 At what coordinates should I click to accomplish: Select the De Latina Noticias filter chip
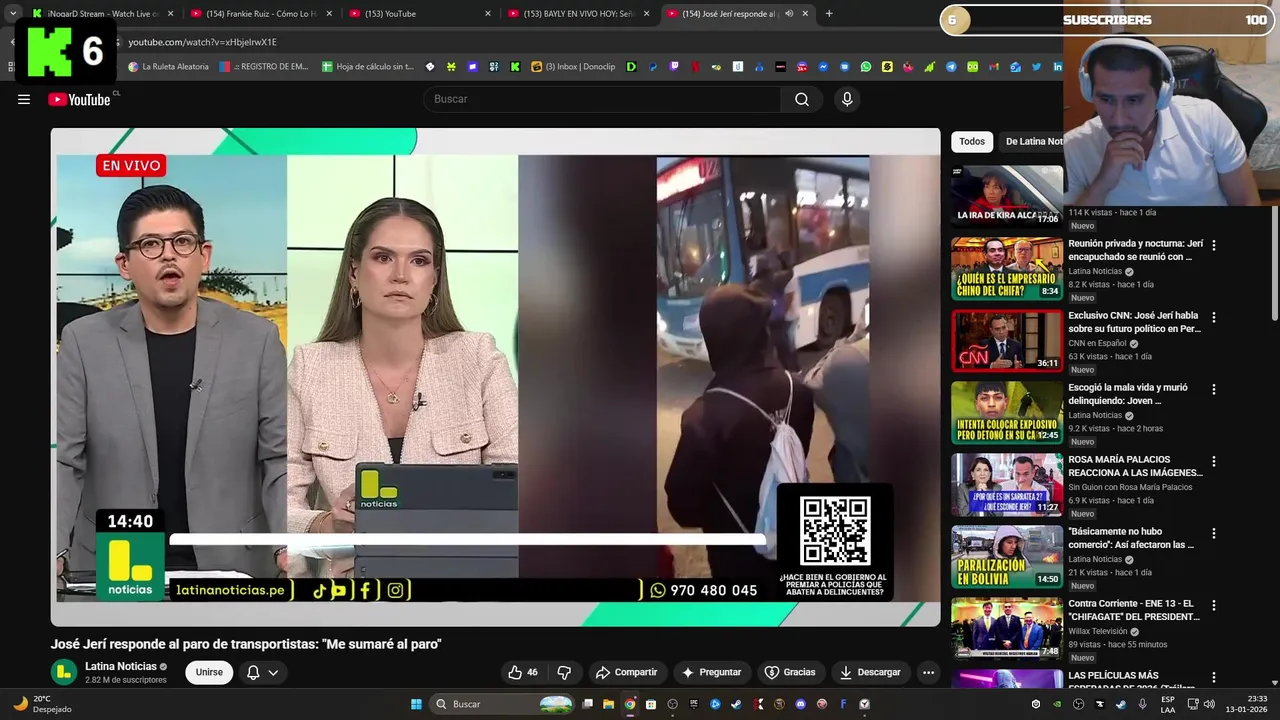(1033, 142)
